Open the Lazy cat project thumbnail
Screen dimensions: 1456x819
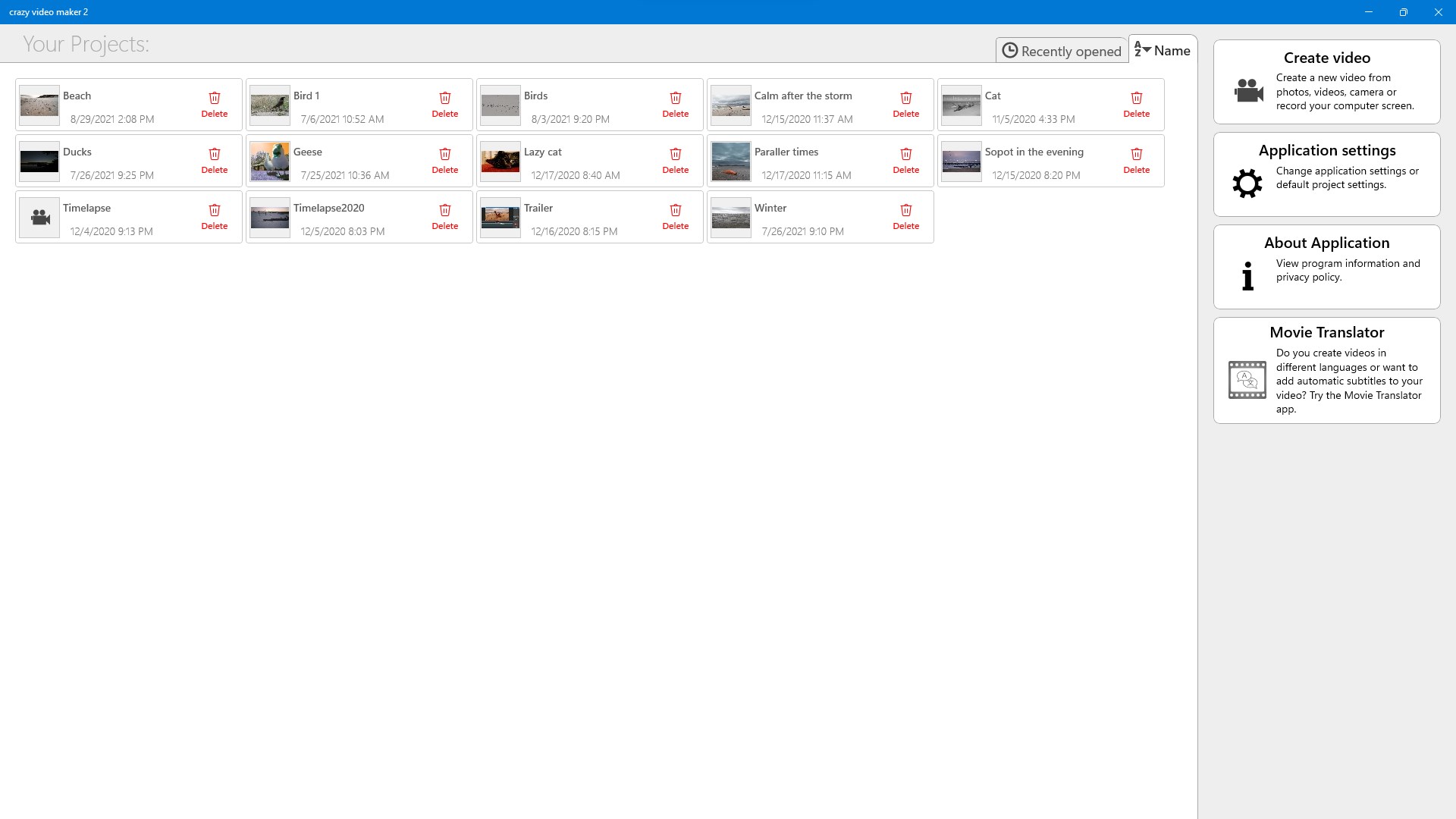[500, 160]
